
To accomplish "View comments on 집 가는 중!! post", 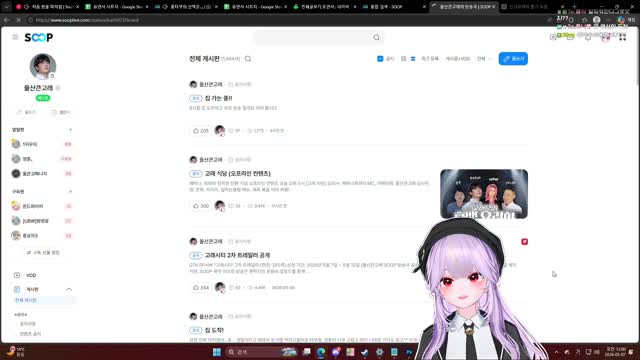I will tap(234, 131).
